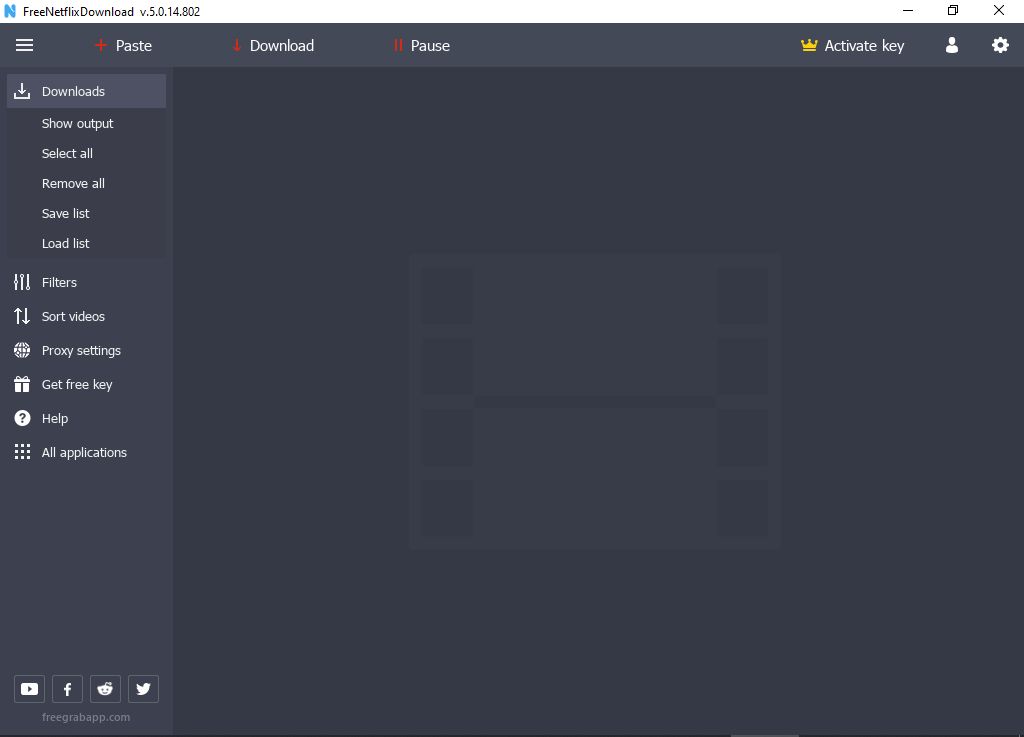Open the Reddit social icon
Screen dimensions: 1024x737
tap(105, 688)
